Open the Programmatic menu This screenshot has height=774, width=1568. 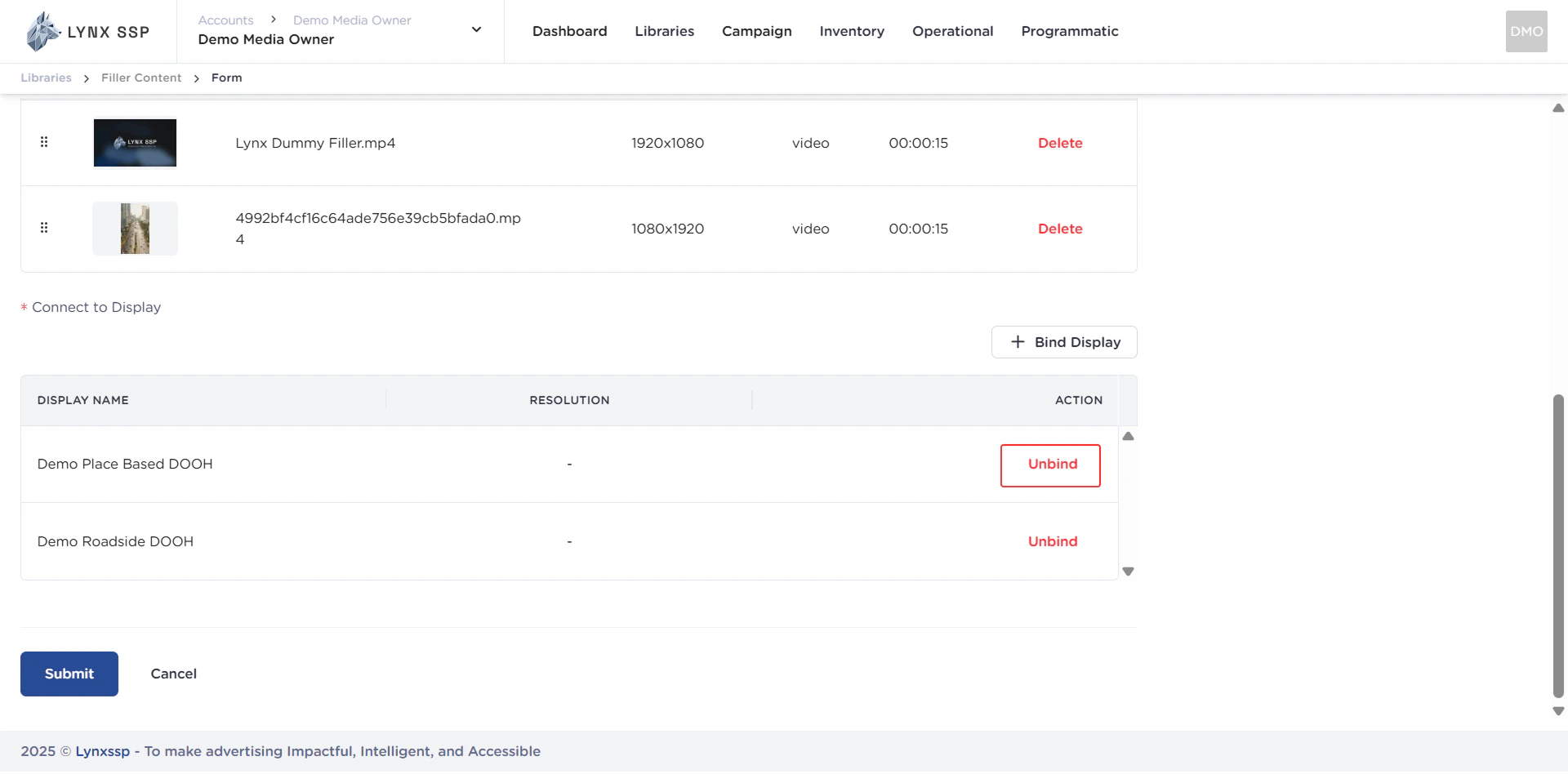[x=1070, y=31]
